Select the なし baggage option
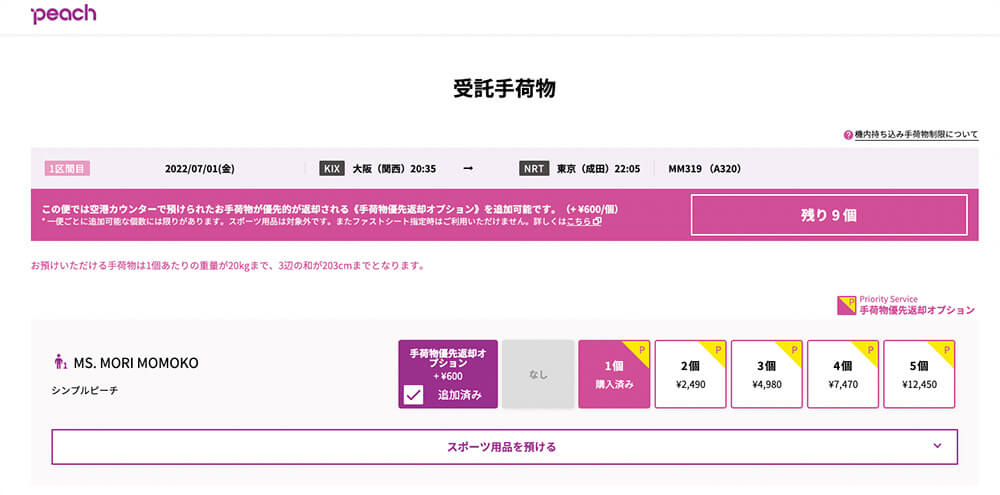This screenshot has width=1000, height=495. 538,374
